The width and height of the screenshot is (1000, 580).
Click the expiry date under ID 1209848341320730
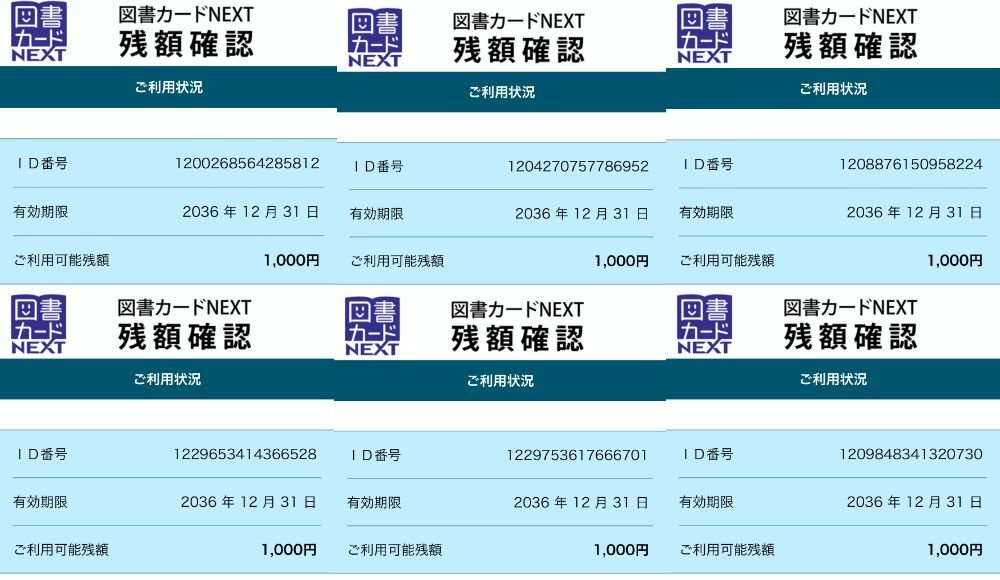click(915, 502)
